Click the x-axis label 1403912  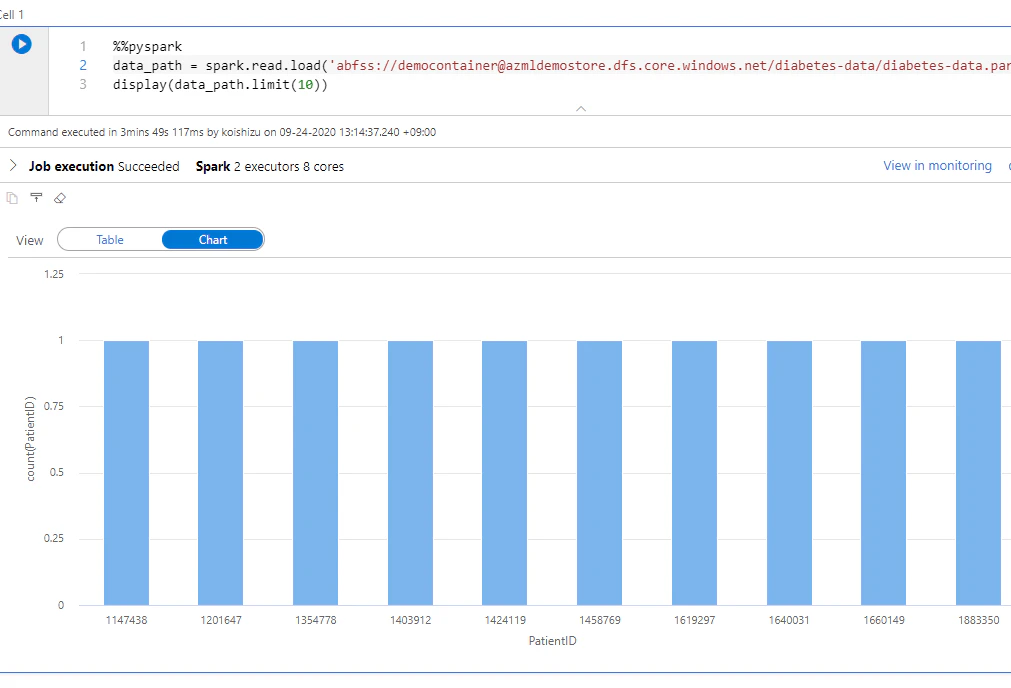410,620
